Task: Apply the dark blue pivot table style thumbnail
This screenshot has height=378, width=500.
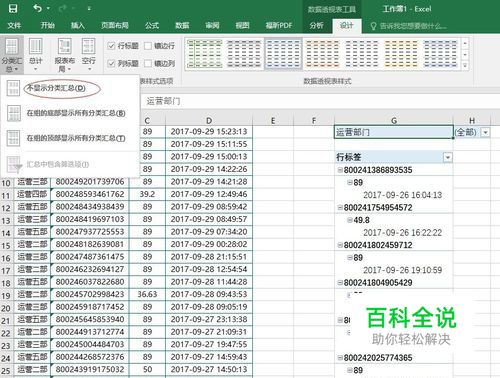Action: pyautogui.click(x=440, y=54)
